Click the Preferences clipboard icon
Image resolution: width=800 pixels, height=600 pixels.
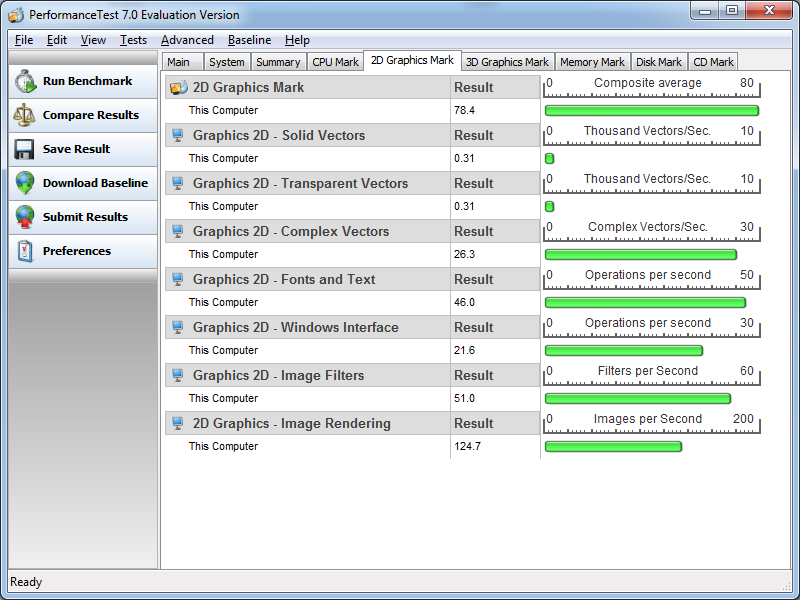coord(24,251)
